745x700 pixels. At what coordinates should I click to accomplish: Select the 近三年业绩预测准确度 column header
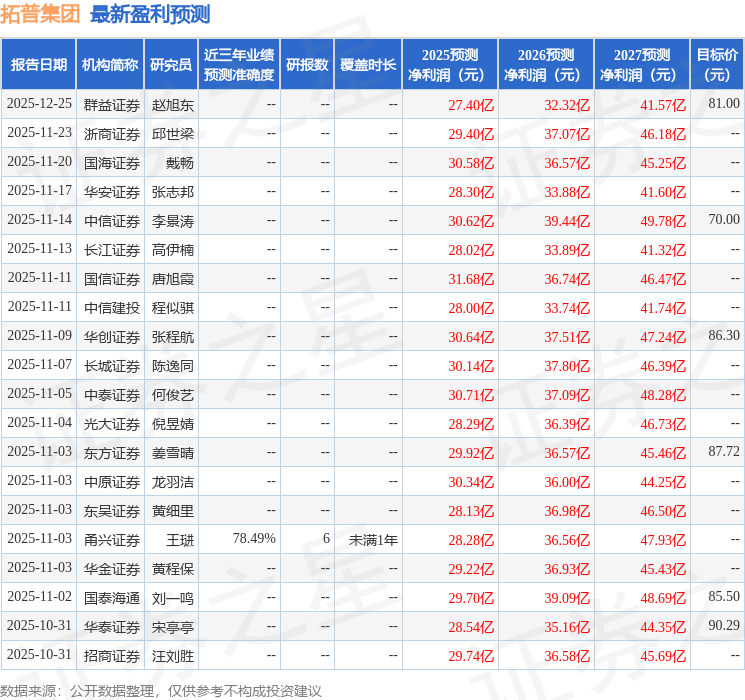tap(239, 65)
